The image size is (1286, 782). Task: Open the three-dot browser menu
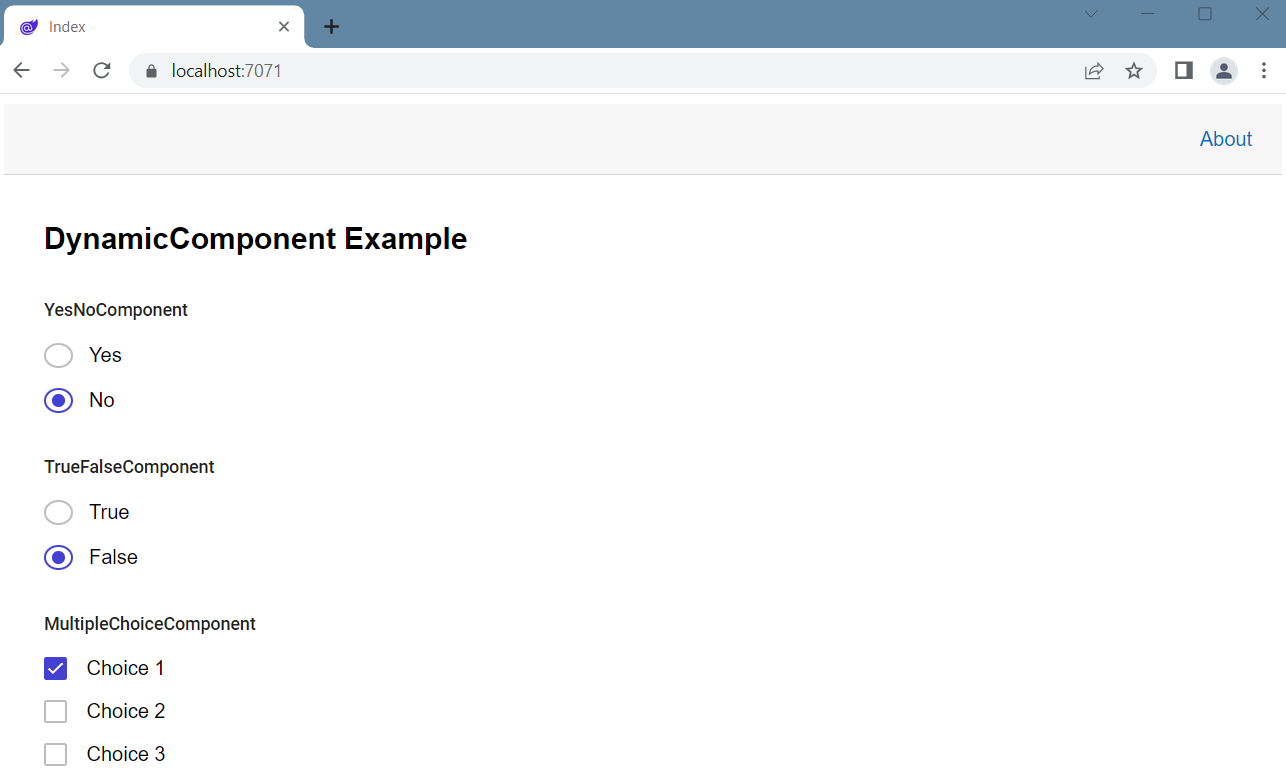pos(1264,70)
